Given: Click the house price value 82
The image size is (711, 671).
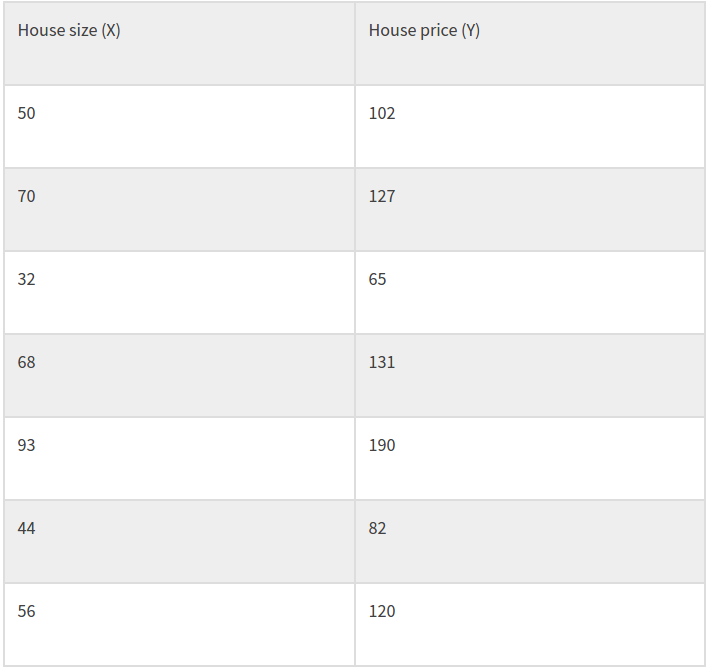Looking at the screenshot, I should (x=378, y=529).
